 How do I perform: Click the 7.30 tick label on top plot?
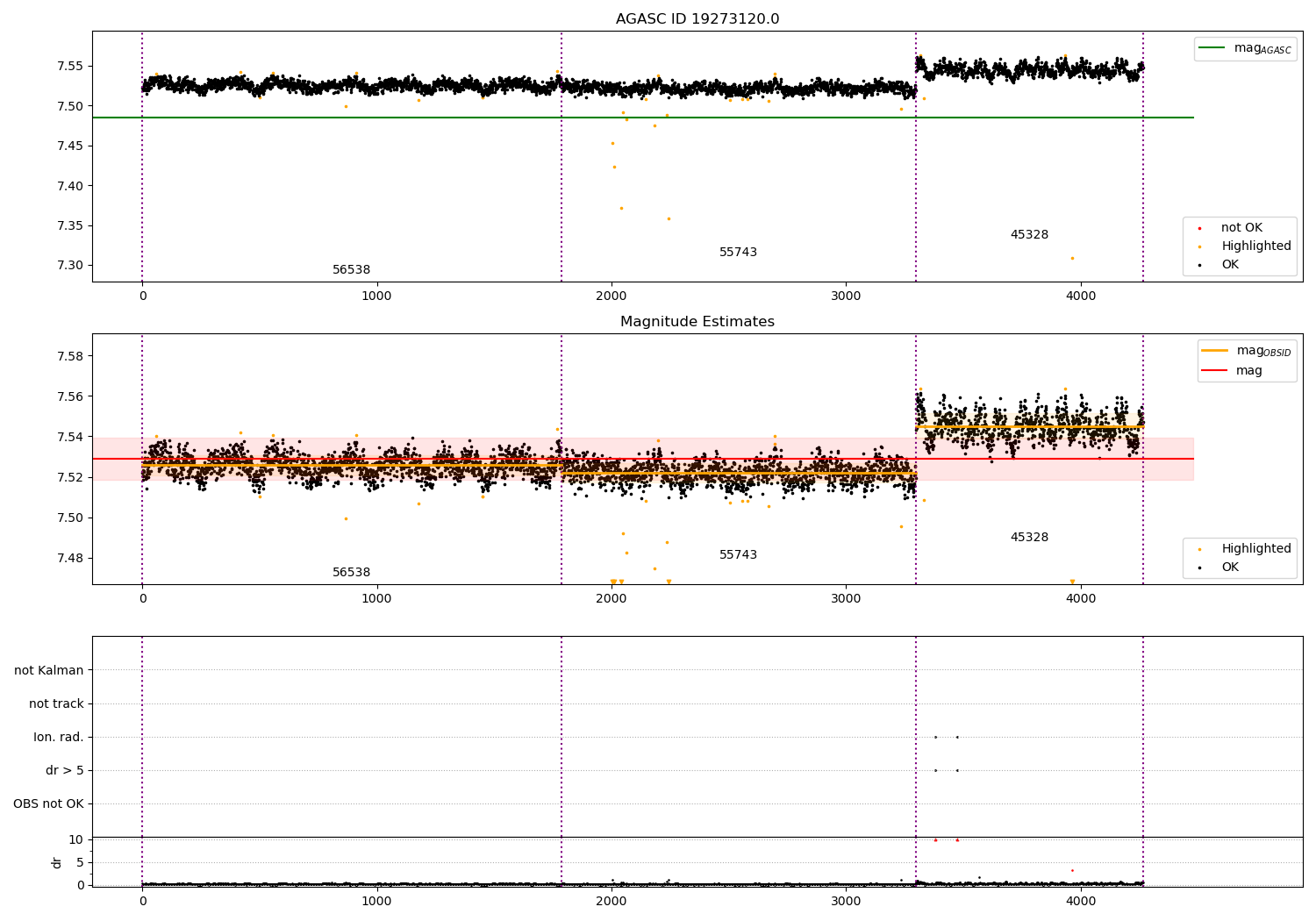click(x=70, y=266)
